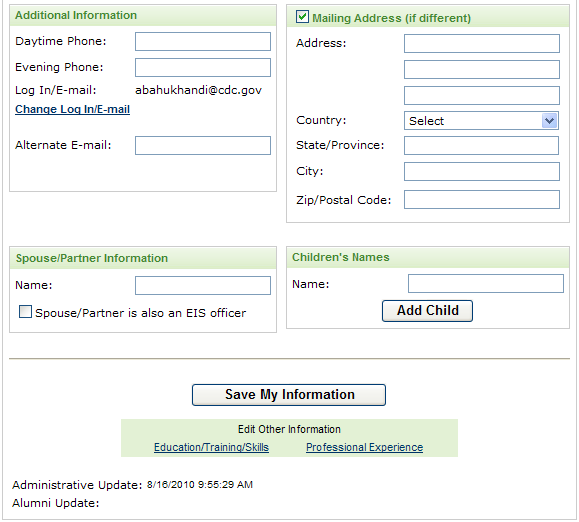Go to Education/Training/Skills link
The width and height of the screenshot is (579, 522).
click(x=211, y=447)
